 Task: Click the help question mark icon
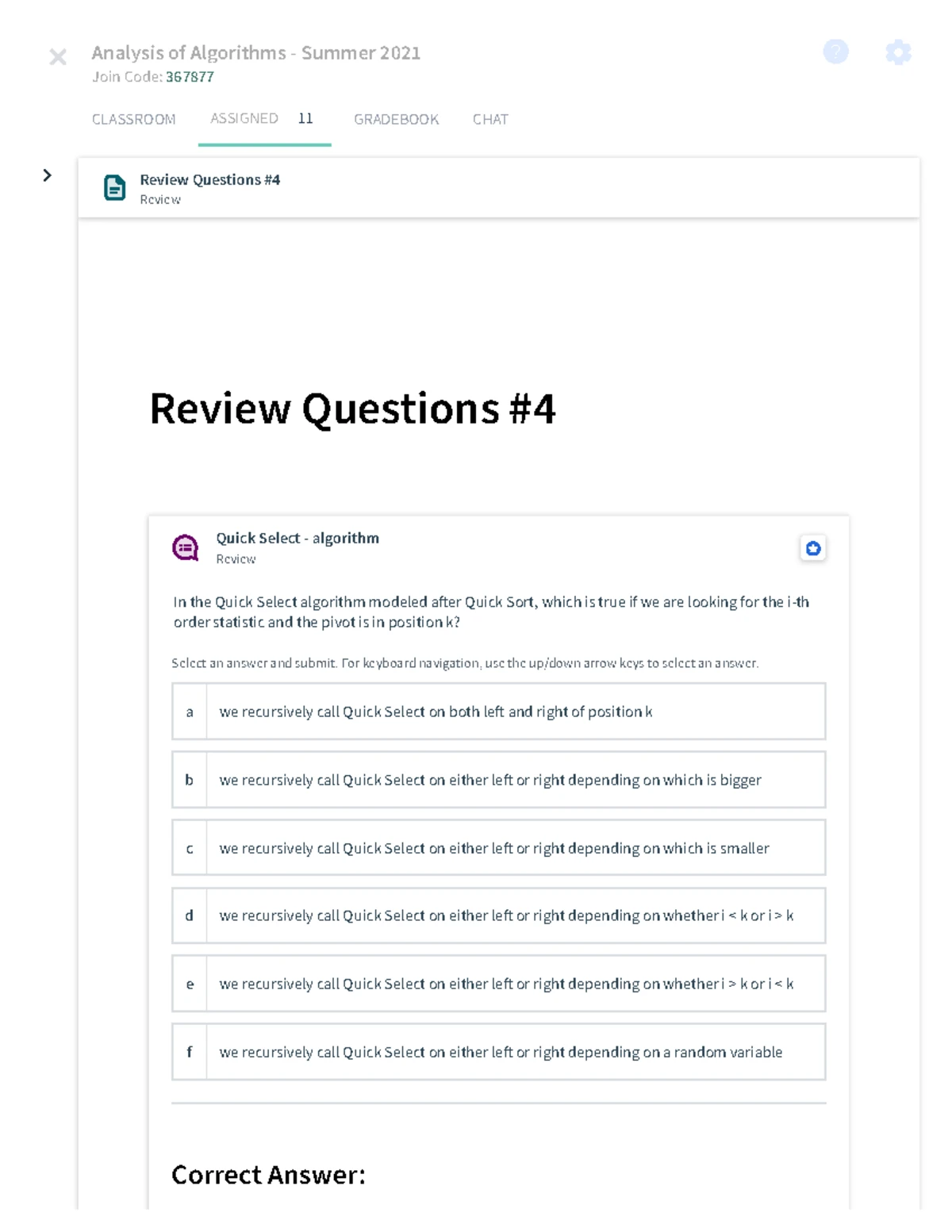(835, 52)
